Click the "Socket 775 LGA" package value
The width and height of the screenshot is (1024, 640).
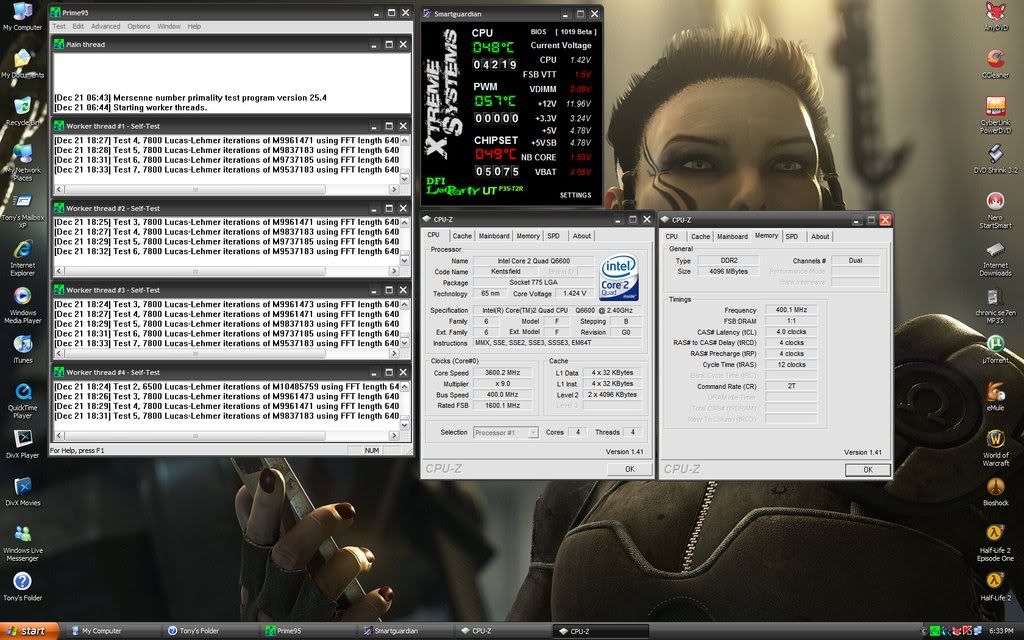pos(533,283)
